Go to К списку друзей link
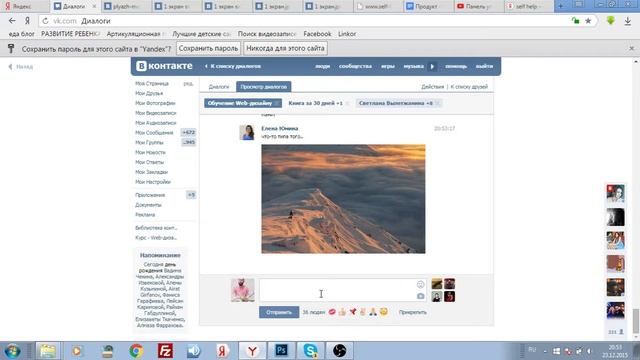Viewport: 640px width, 360px height. pyautogui.click(x=469, y=87)
